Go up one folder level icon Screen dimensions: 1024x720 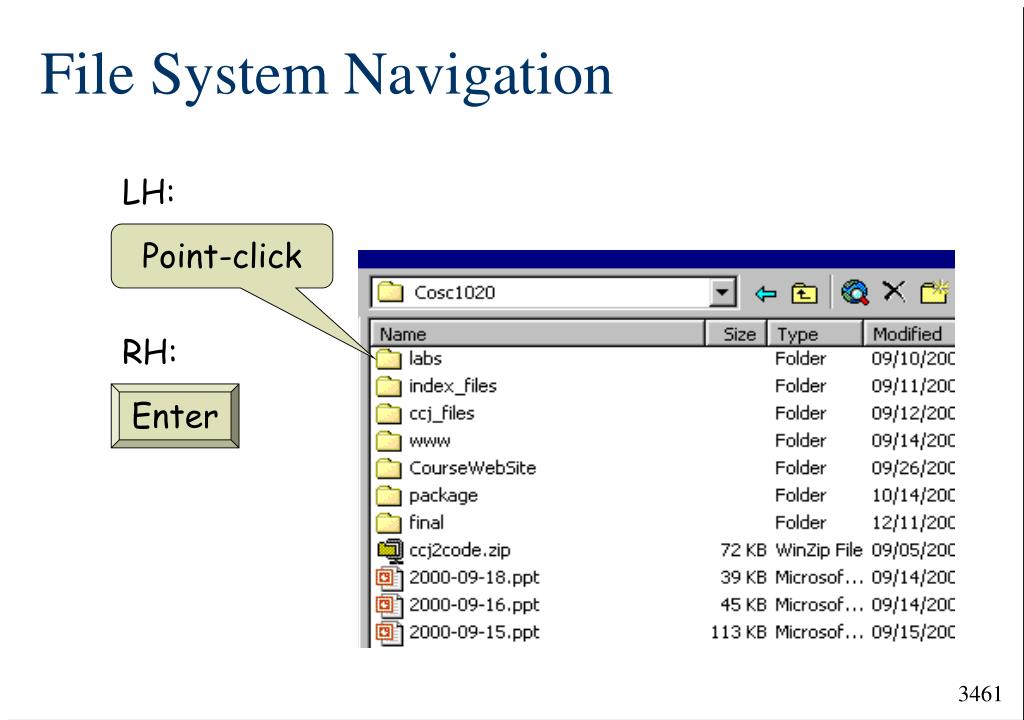804,293
